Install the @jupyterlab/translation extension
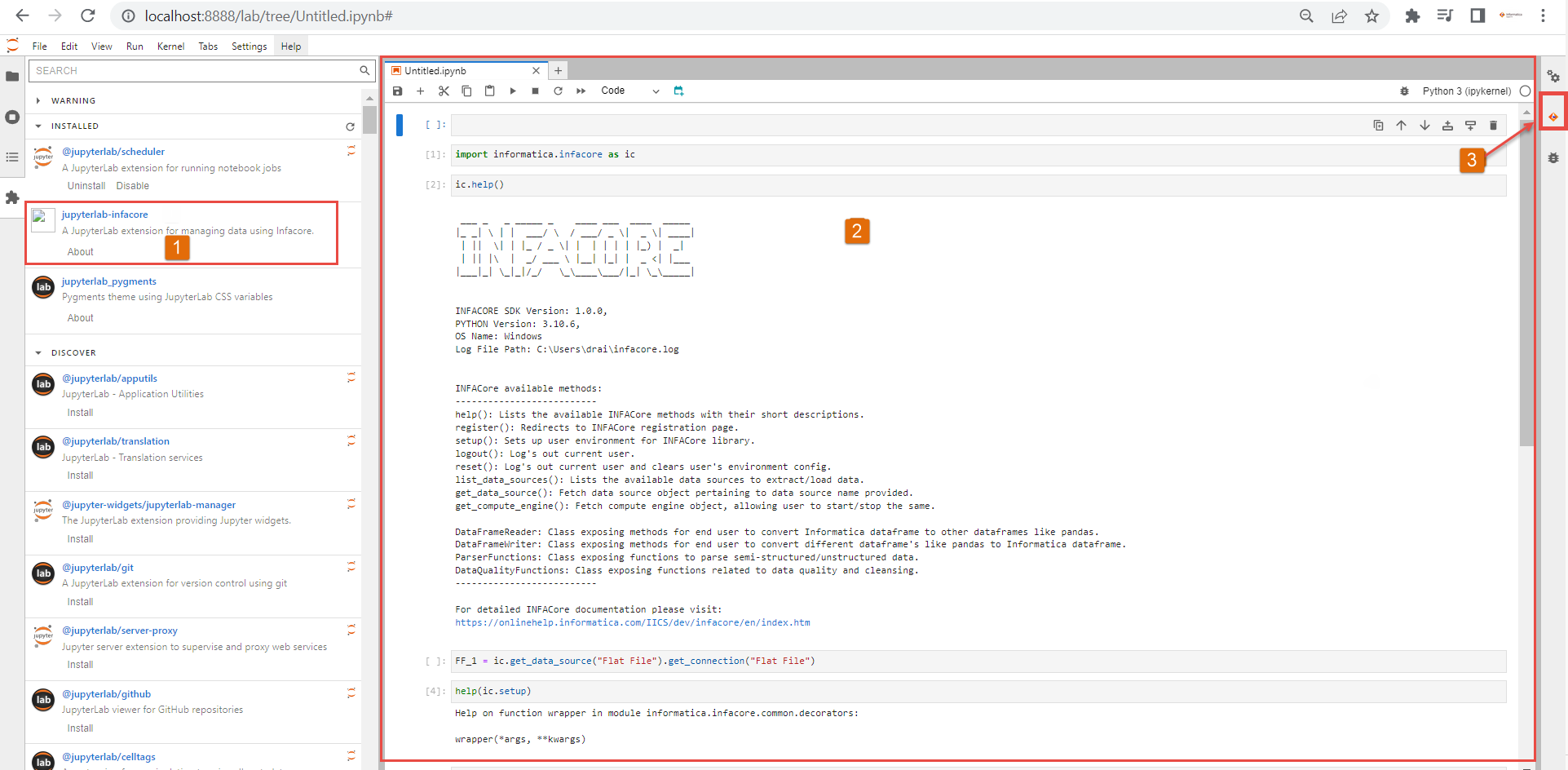The width and height of the screenshot is (1568, 770). pyautogui.click(x=81, y=476)
